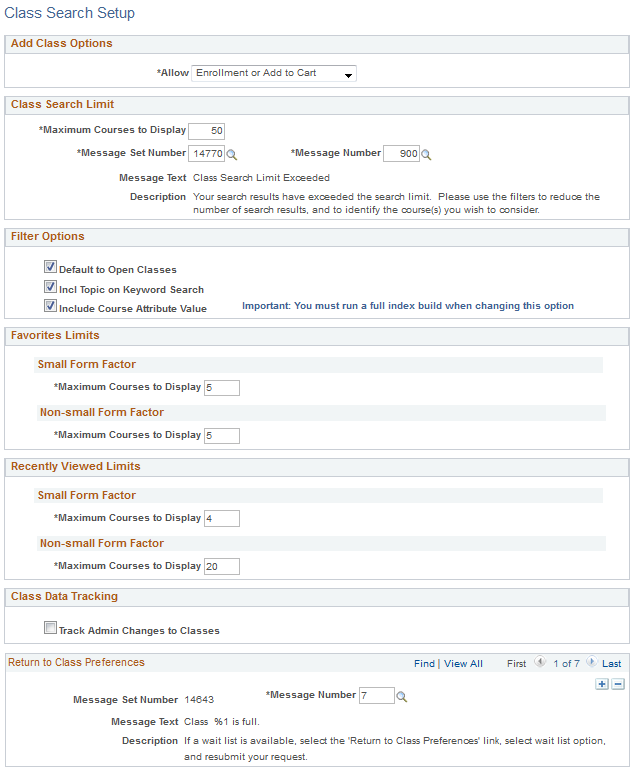Click 'Class %1 is full.' message text
The width and height of the screenshot is (635, 772).
(x=222, y=722)
